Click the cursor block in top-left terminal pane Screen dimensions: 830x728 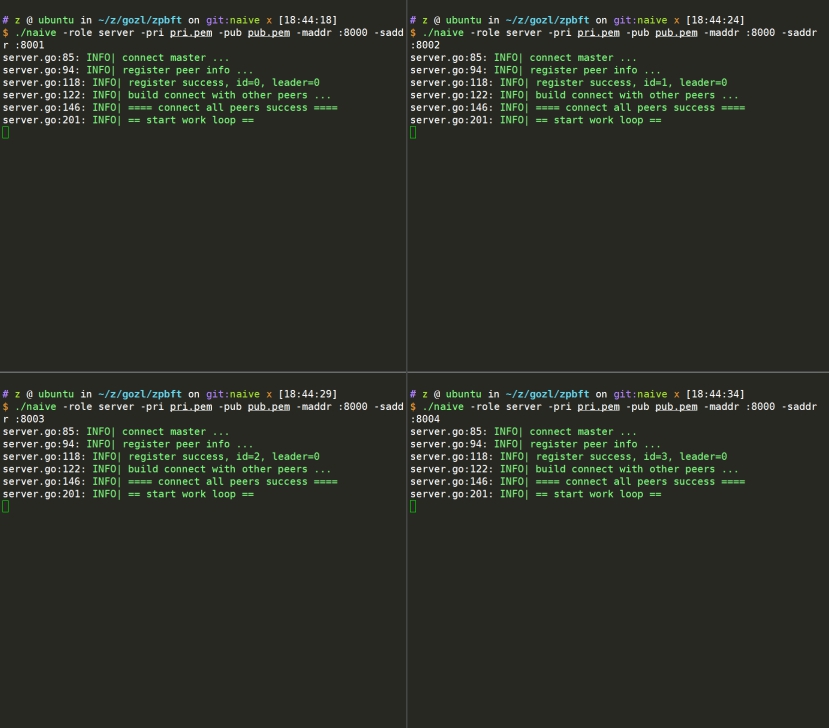[6, 132]
